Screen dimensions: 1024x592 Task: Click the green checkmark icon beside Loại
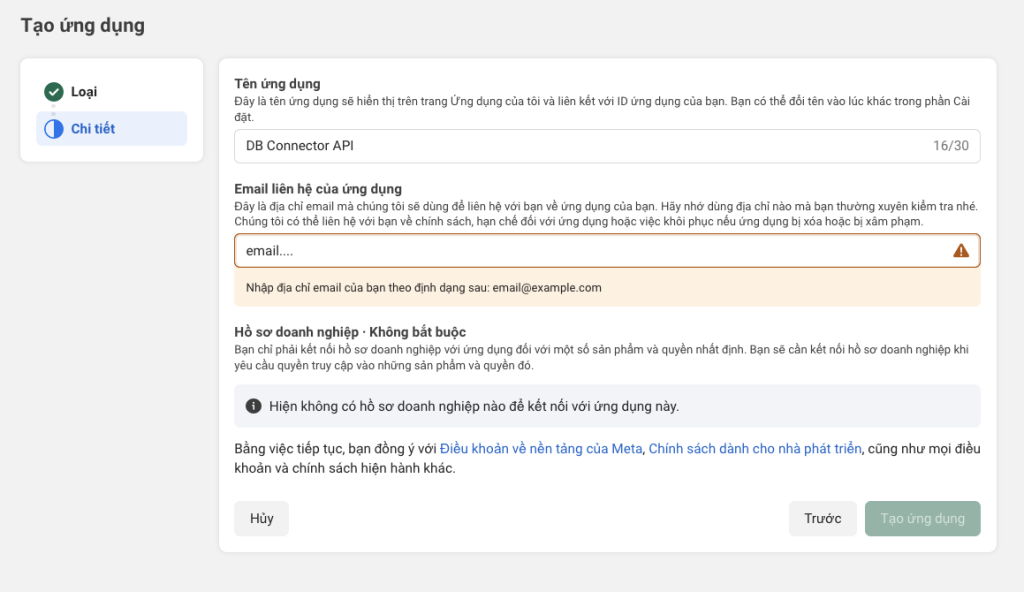(54, 92)
